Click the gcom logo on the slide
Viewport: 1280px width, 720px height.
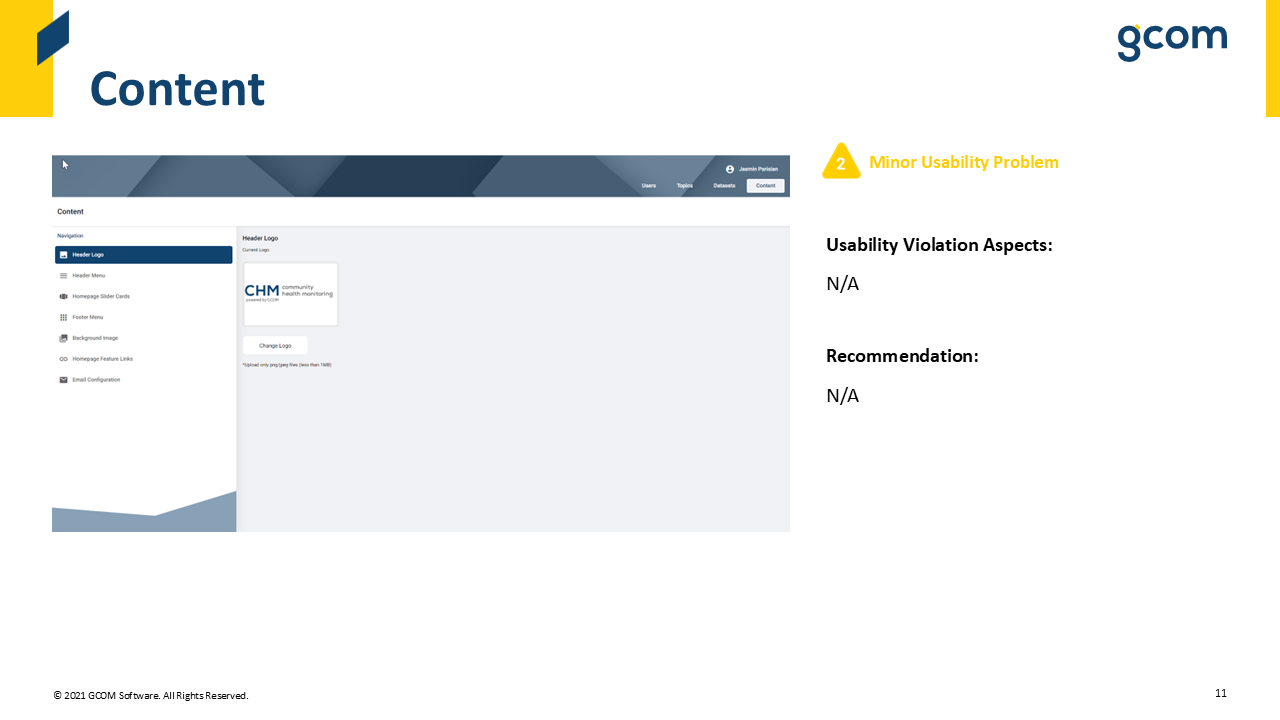coord(1171,41)
